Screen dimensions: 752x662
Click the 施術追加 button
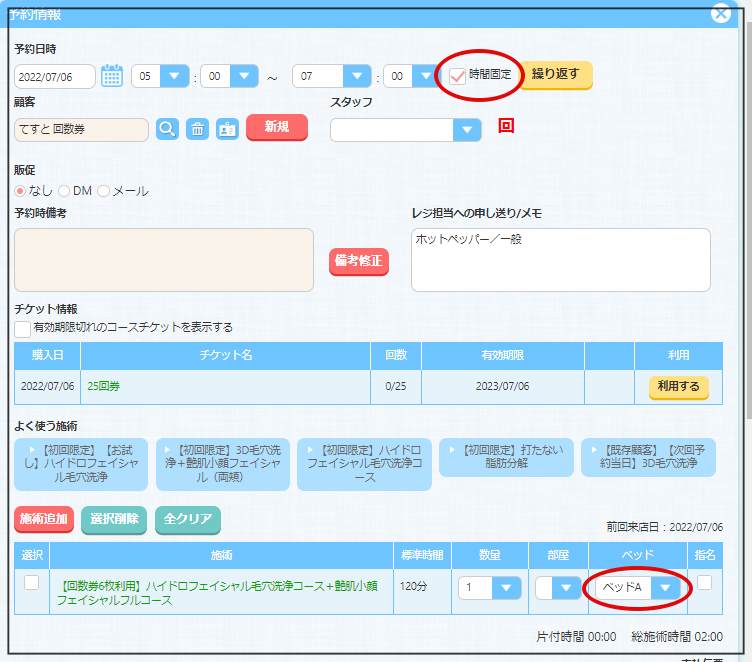44,519
